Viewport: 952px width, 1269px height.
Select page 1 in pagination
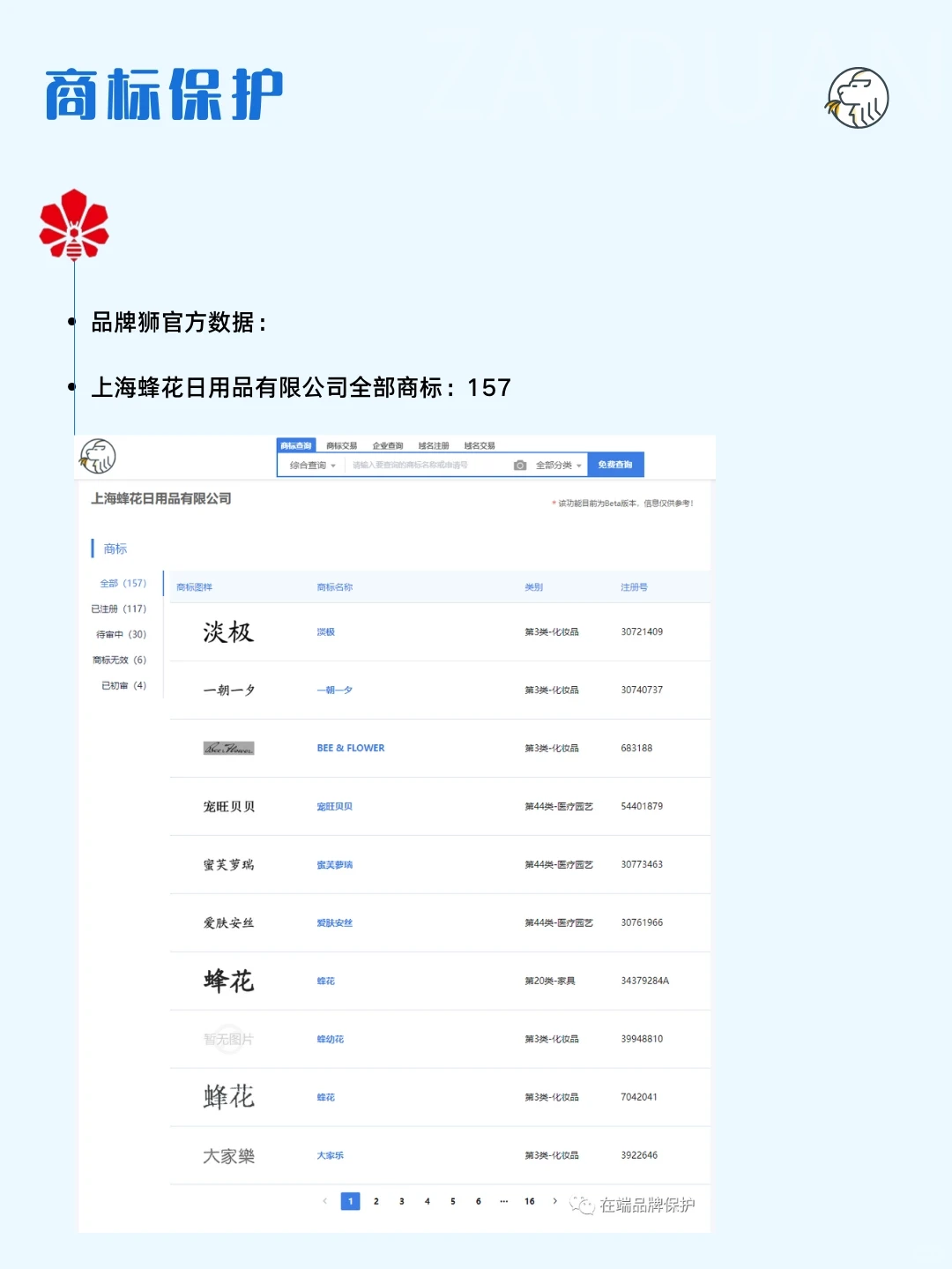pyautogui.click(x=350, y=1201)
